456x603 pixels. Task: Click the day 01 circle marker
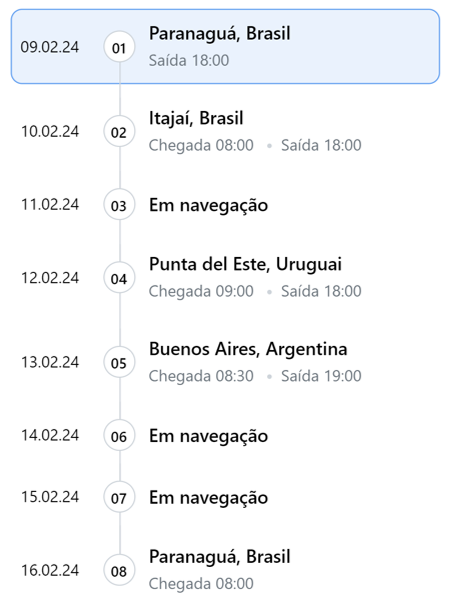click(x=119, y=47)
